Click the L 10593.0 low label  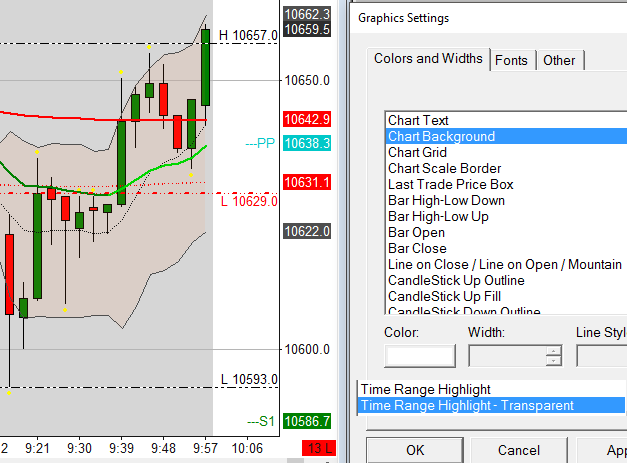[249, 379]
